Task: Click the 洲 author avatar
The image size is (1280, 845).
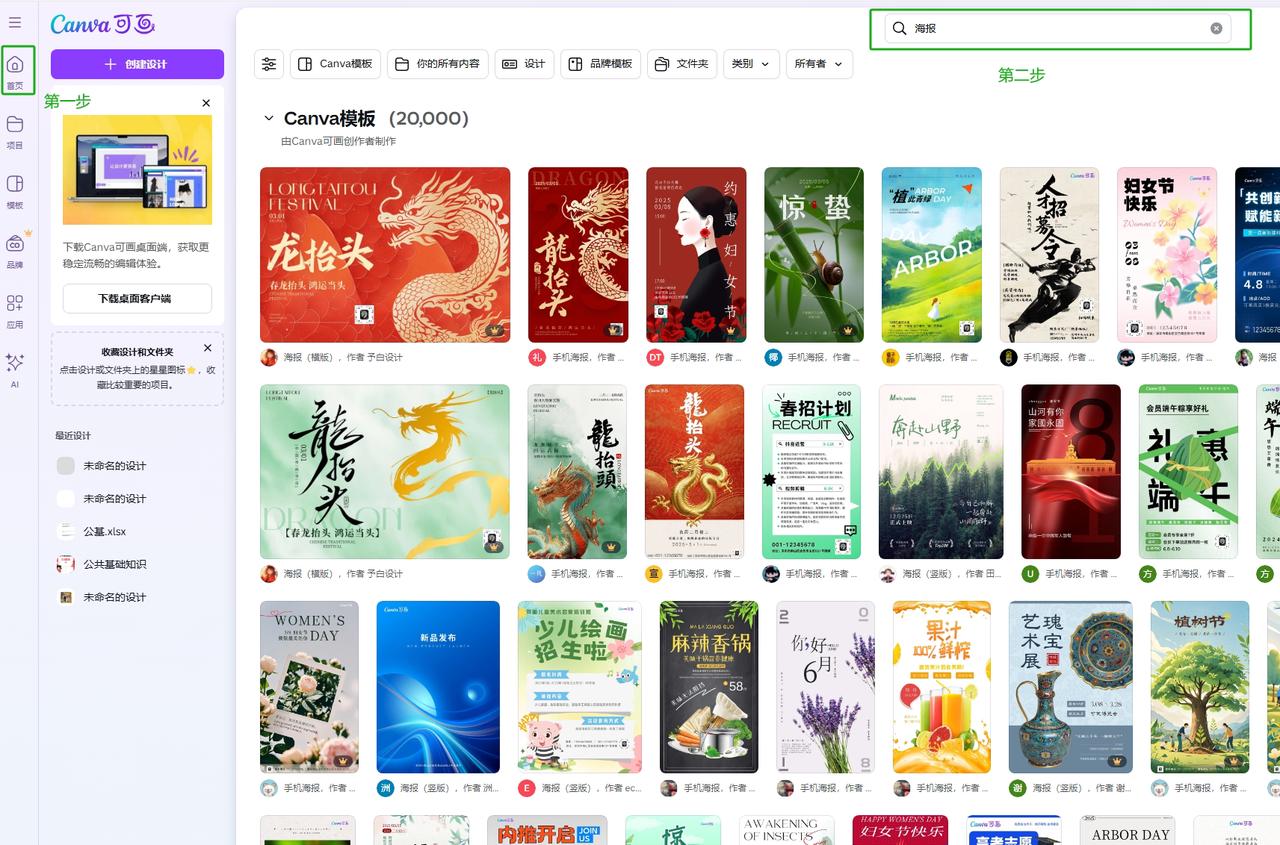Action: pyautogui.click(x=386, y=788)
